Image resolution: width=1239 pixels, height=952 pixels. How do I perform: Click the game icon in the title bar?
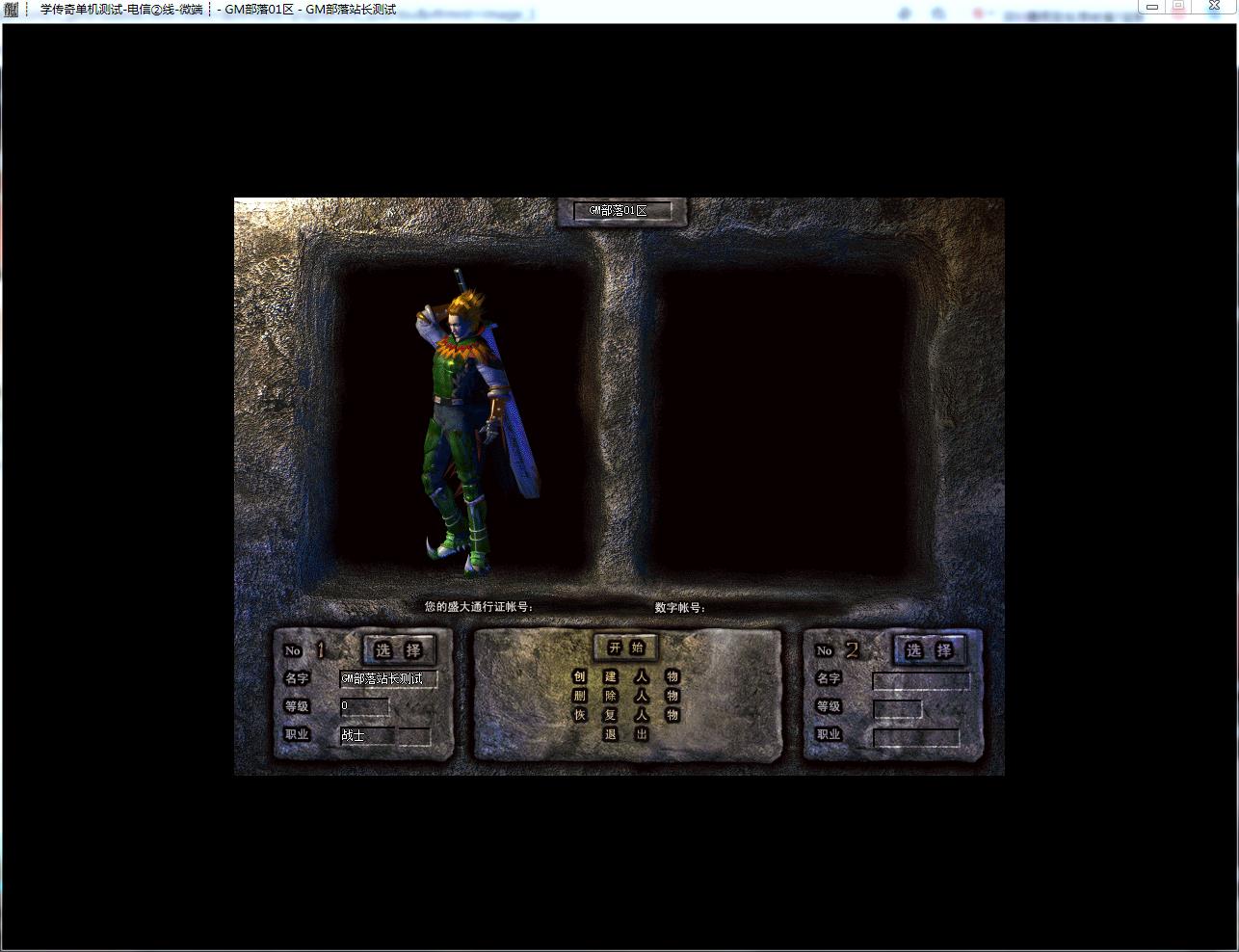click(x=12, y=10)
